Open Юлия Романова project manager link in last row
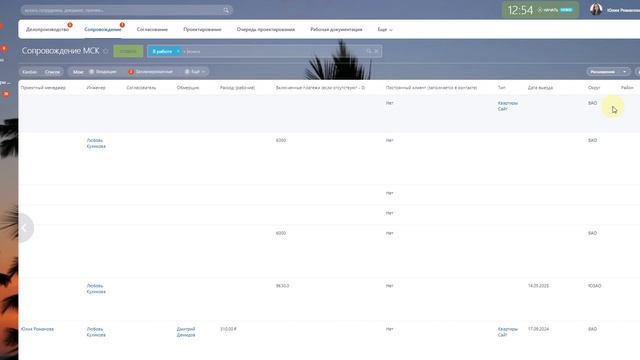The width and height of the screenshot is (640, 360). [37, 329]
